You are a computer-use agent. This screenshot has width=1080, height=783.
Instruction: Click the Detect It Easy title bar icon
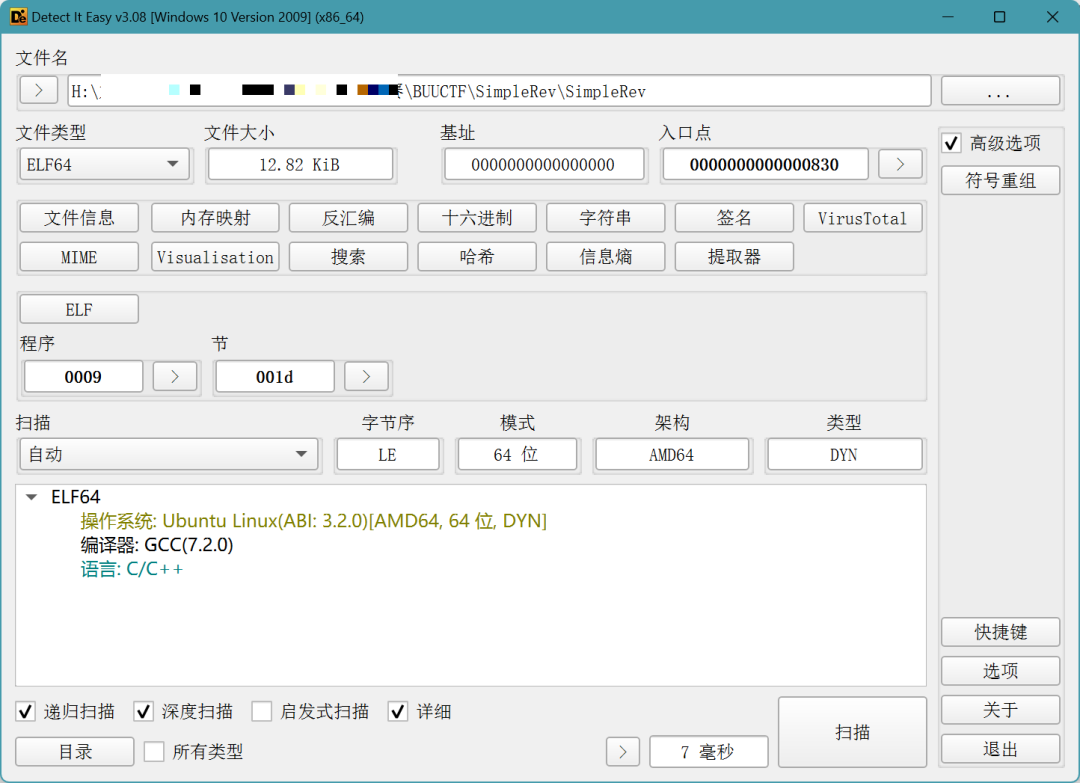pyautogui.click(x=19, y=17)
